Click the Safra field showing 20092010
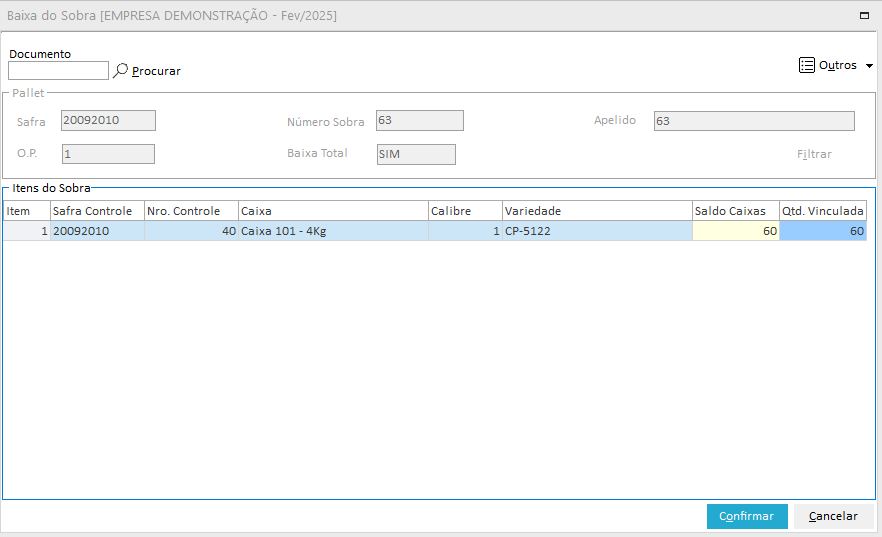882x537 pixels. [x=109, y=120]
